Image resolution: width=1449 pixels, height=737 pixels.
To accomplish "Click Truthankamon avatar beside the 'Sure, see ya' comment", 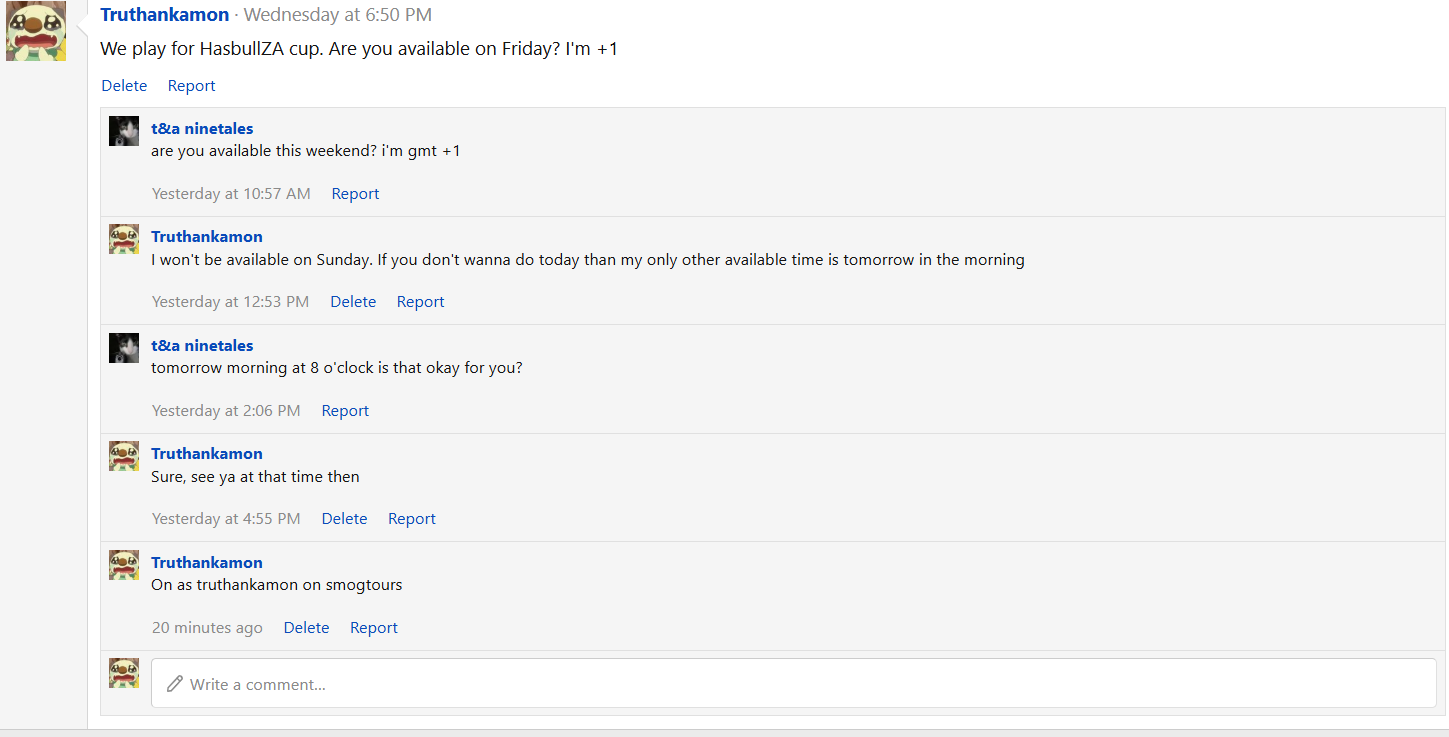I will 124,456.
